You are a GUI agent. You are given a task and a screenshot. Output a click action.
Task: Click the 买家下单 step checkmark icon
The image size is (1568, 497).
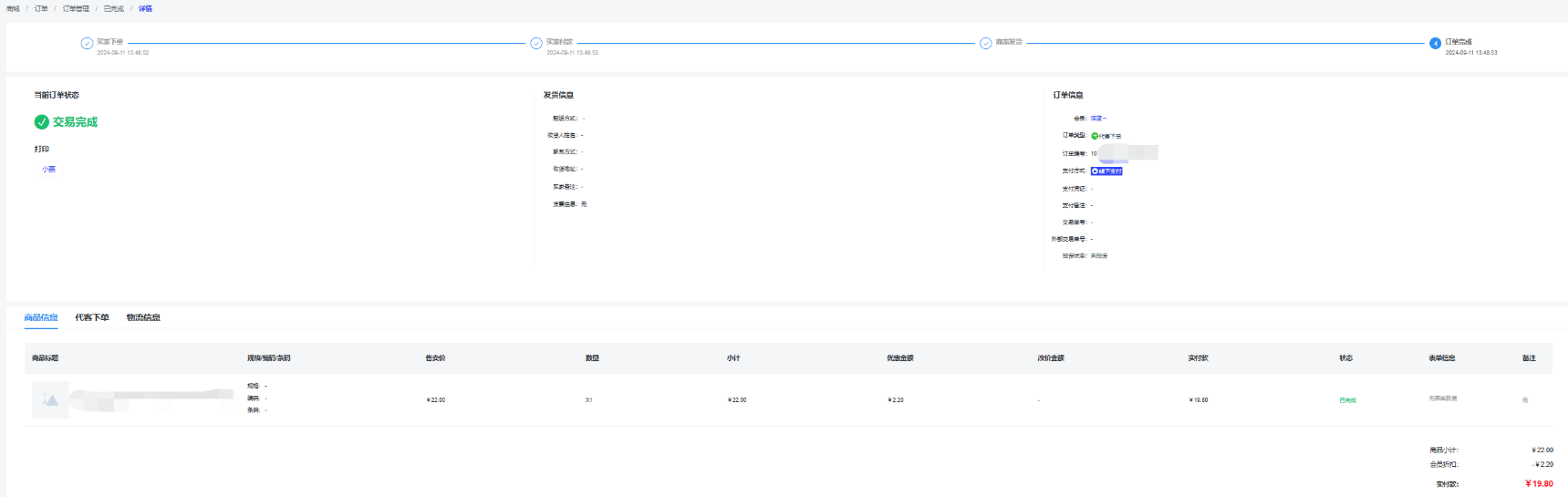87,43
